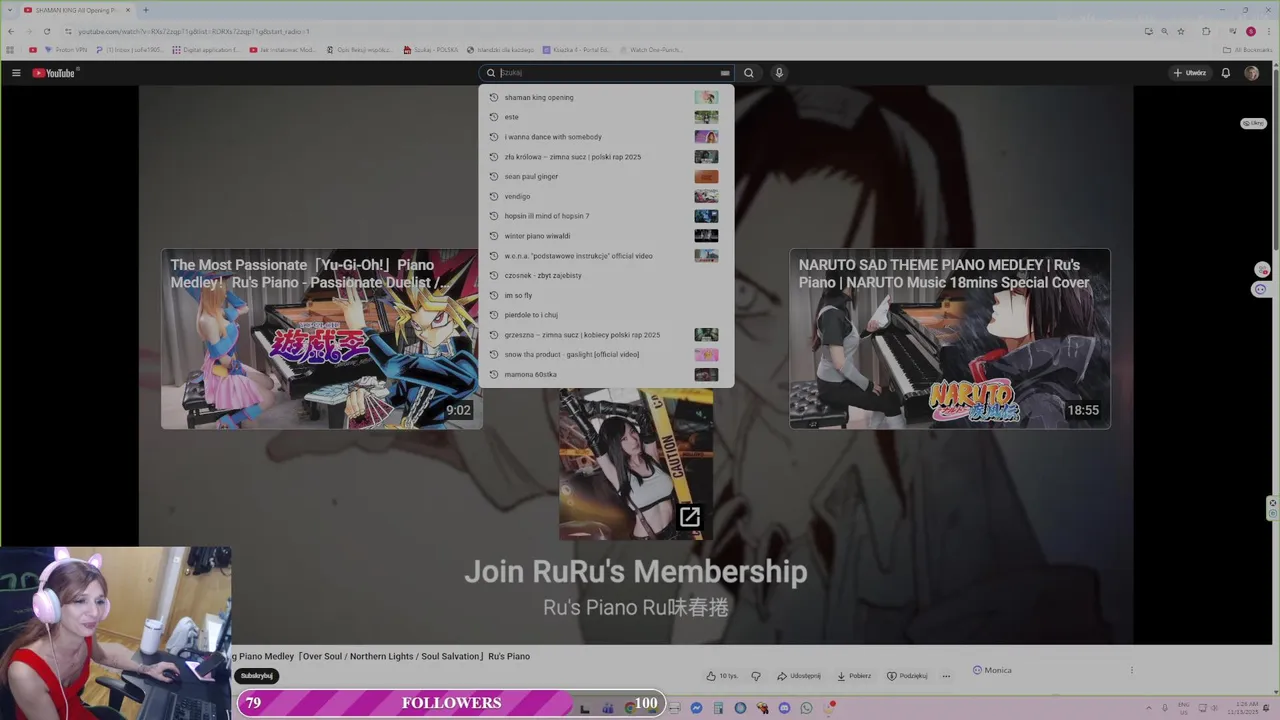Choose "mamona 60sika" suggestion
The width and height of the screenshot is (1280, 720).
click(605, 374)
